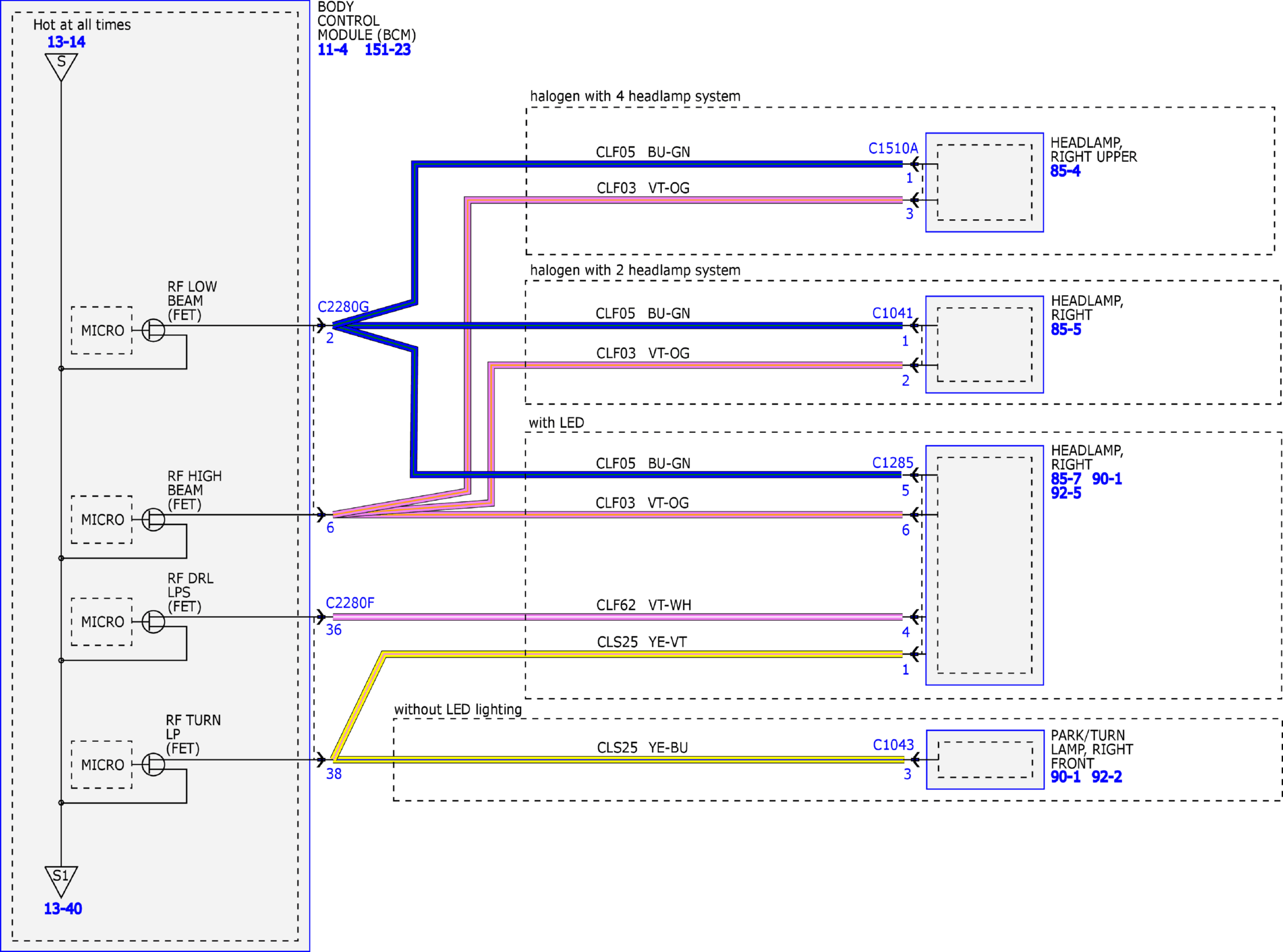Click the C1285 LED Headlamp Right component box
1283x952 pixels.
click(x=984, y=565)
